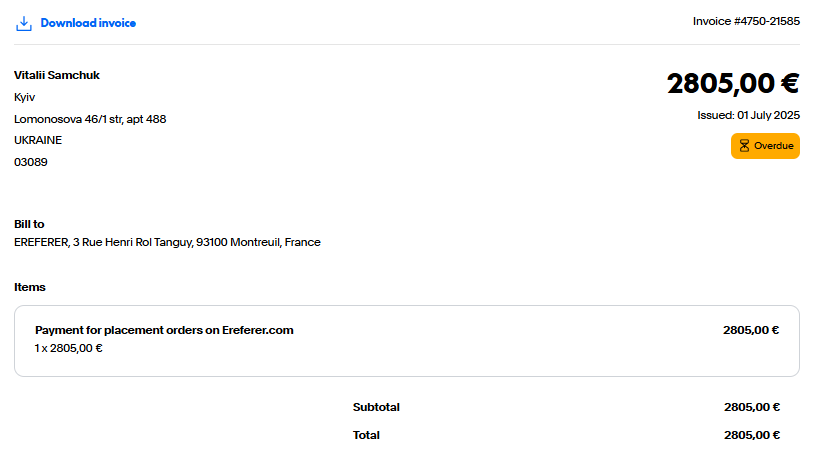Click the sender name Vitalii Samchuk

point(57,75)
